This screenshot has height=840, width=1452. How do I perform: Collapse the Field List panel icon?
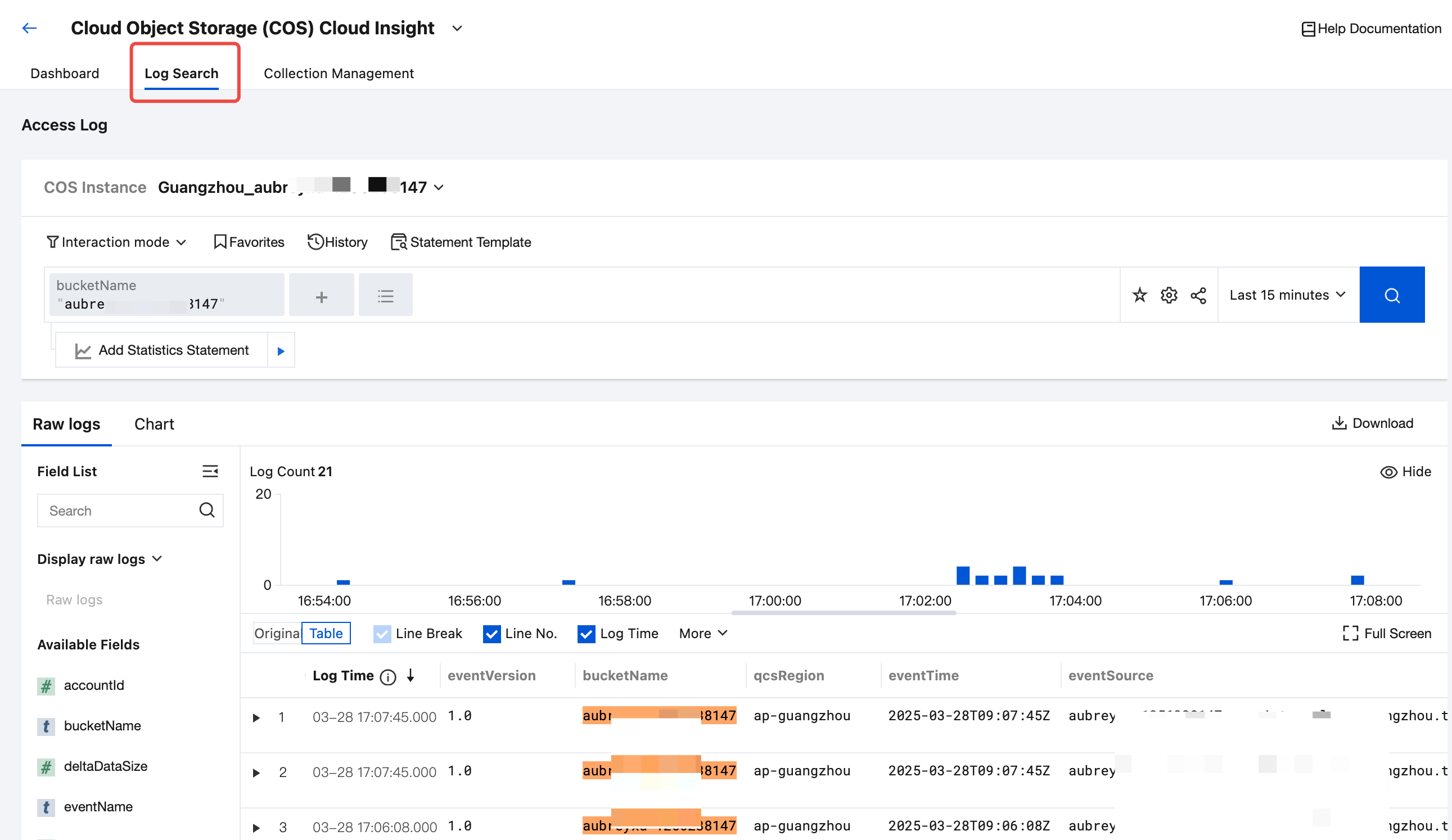210,471
